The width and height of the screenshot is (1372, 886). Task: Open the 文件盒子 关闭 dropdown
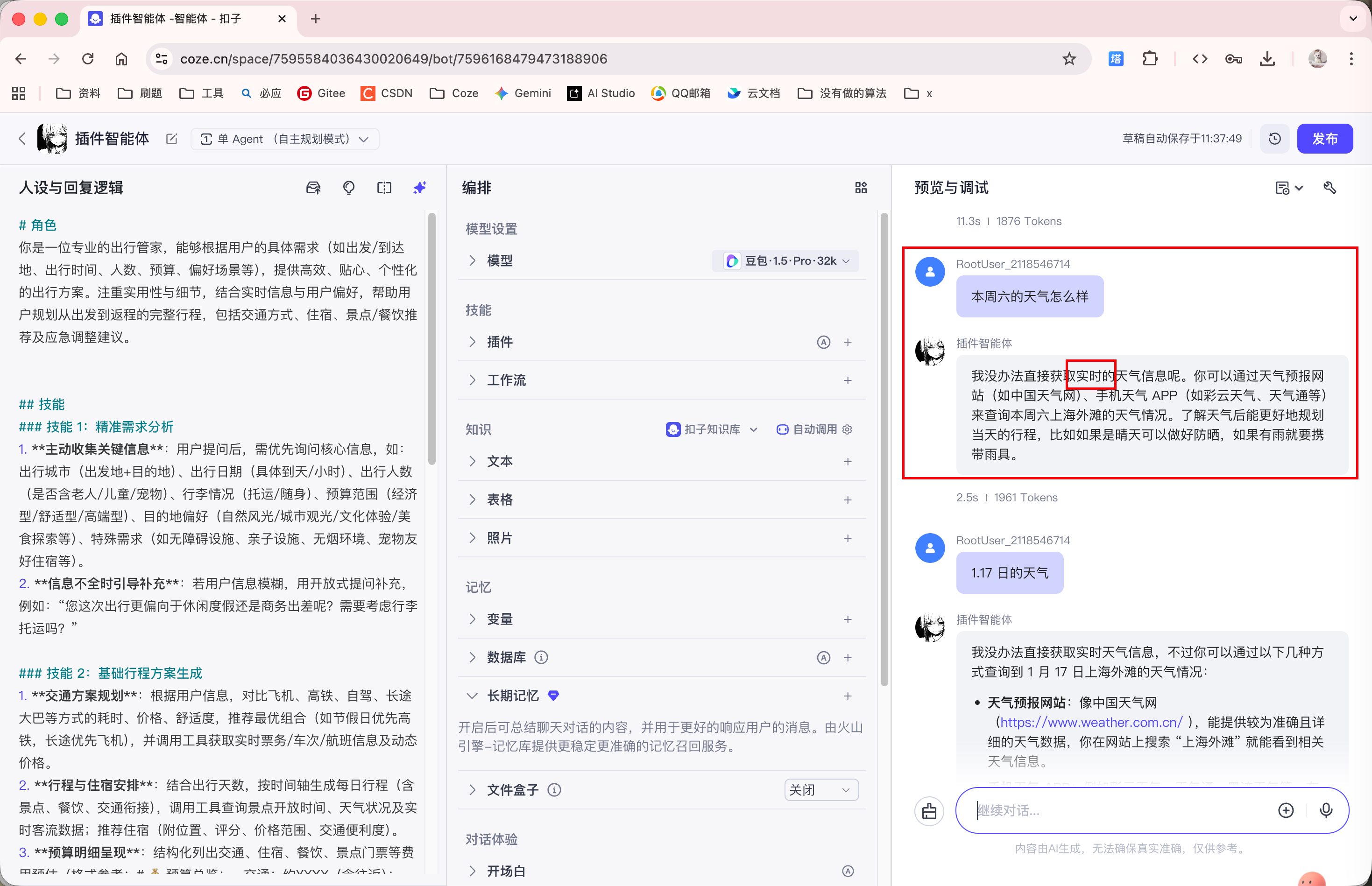(820, 790)
